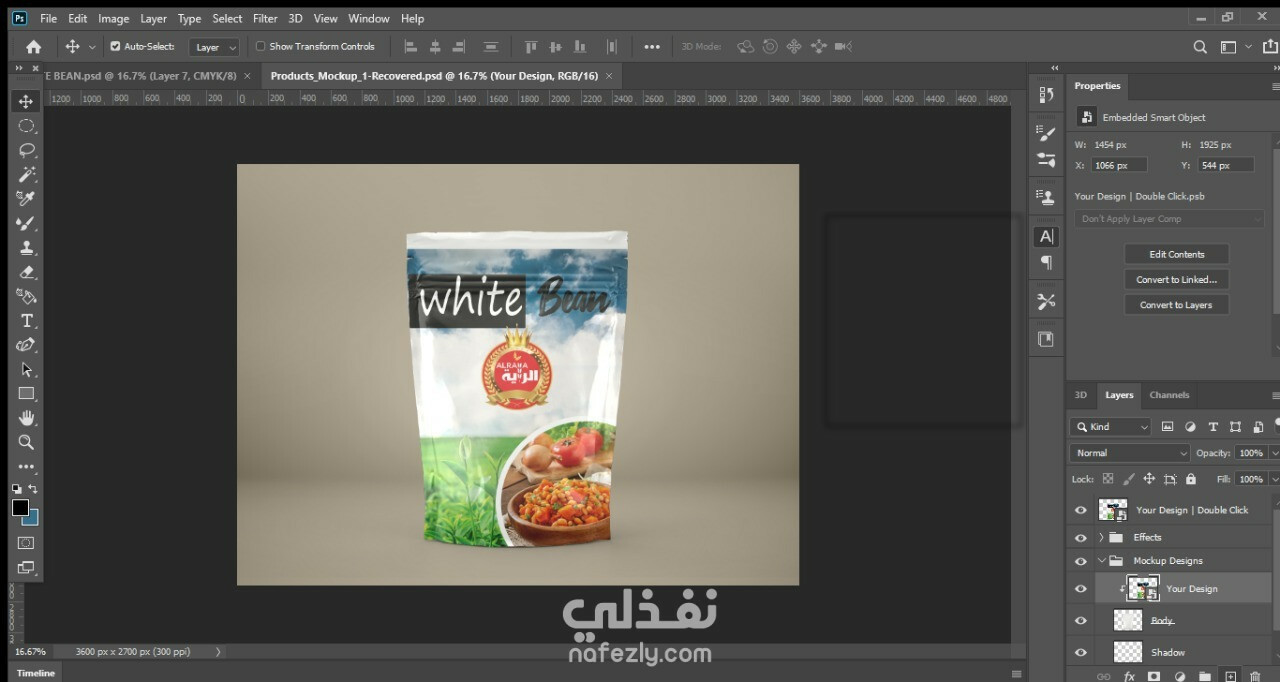Align horizontal centers in options bar
This screenshot has height=682, width=1280.
click(435, 46)
